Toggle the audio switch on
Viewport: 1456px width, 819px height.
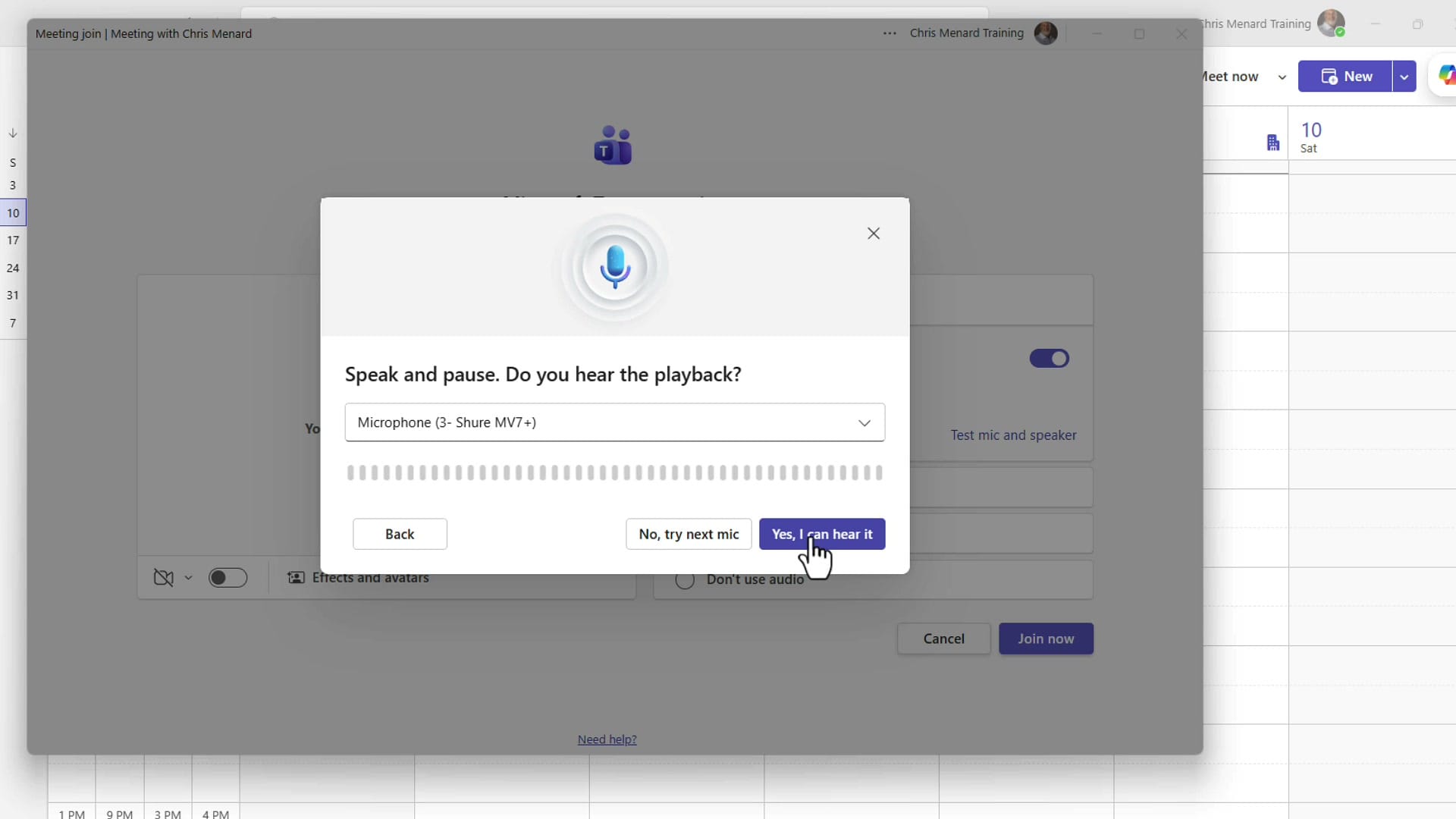(x=1050, y=359)
